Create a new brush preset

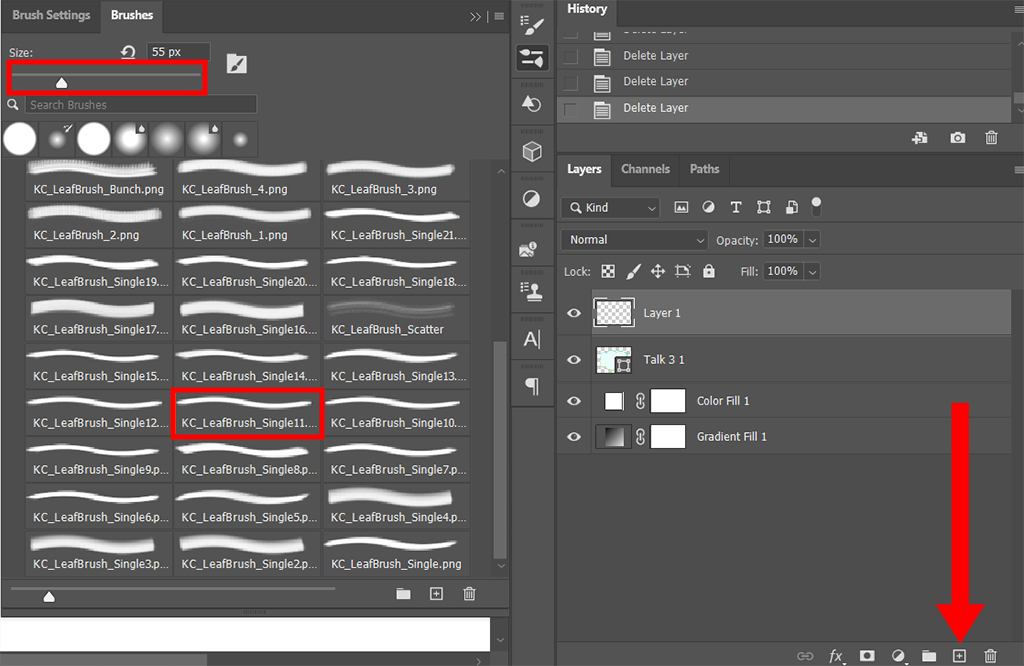click(x=436, y=594)
